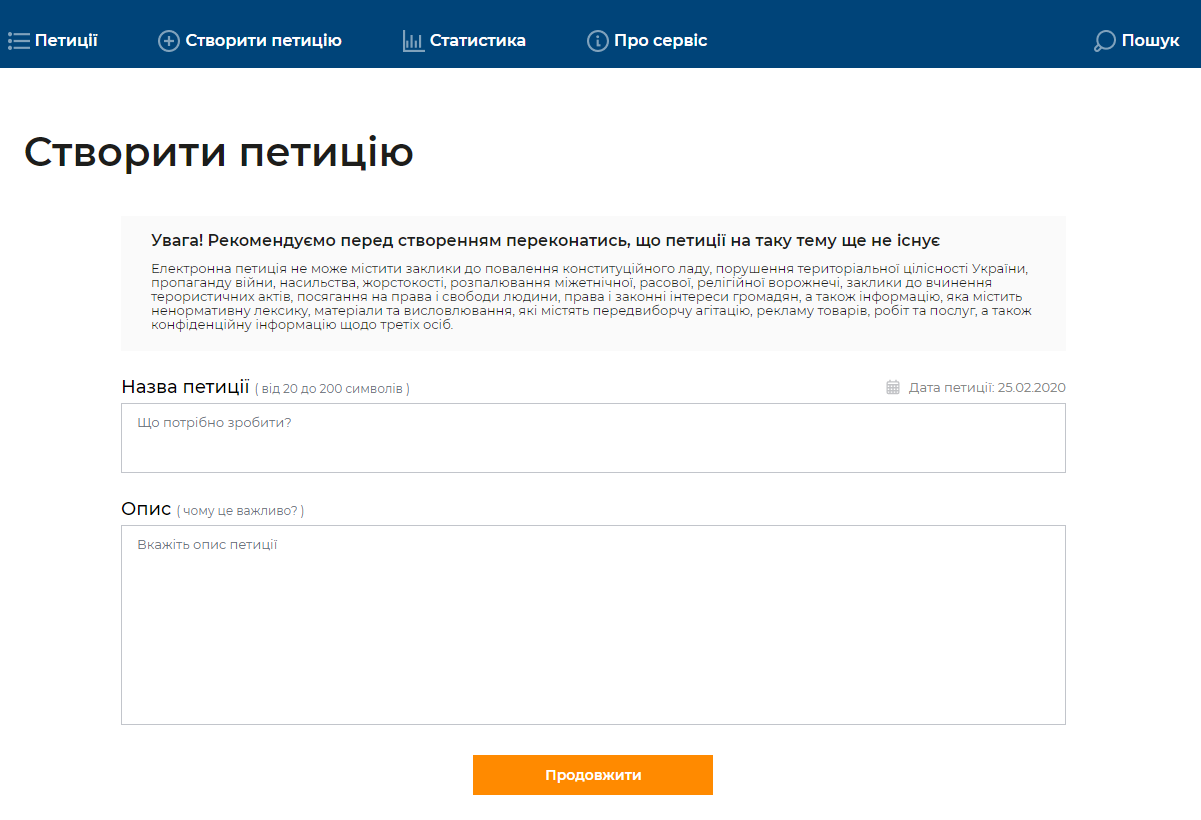1201x820 pixels.
Task: Click the magnifying glass search icon
Action: point(1104,41)
